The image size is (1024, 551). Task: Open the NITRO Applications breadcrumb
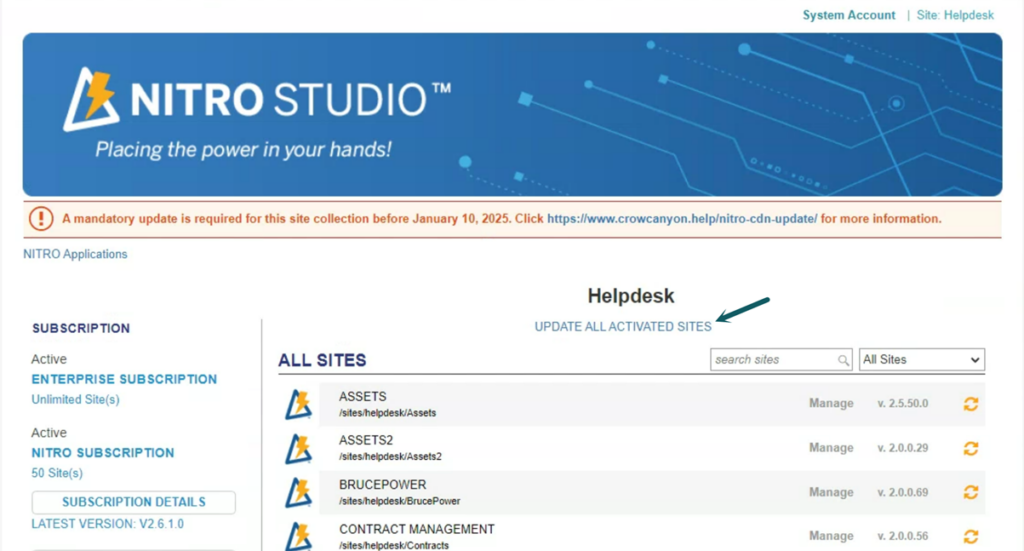(75, 254)
